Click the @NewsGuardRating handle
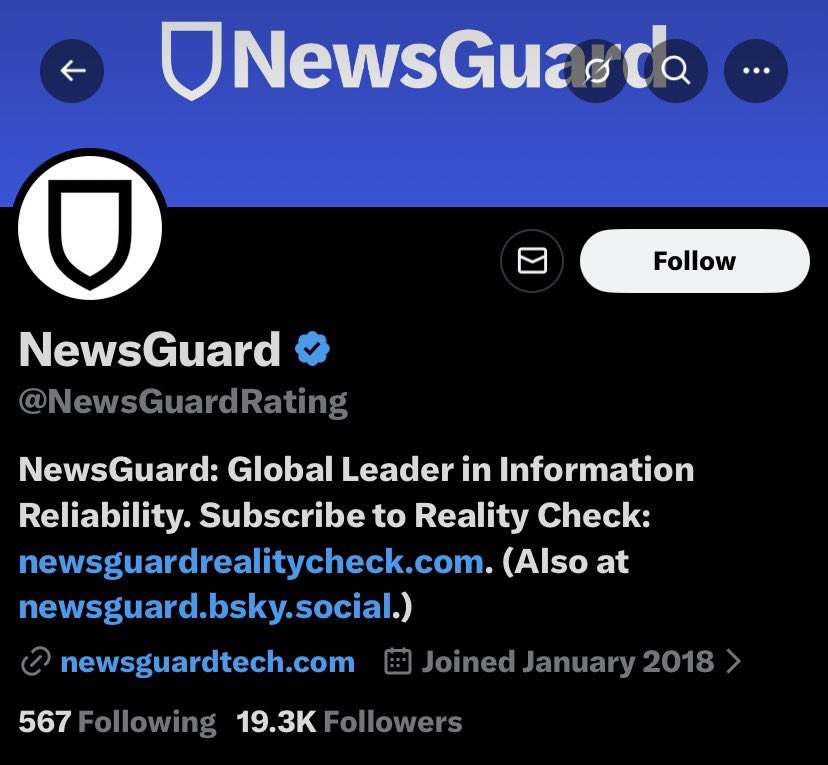828x765 pixels. 183,402
